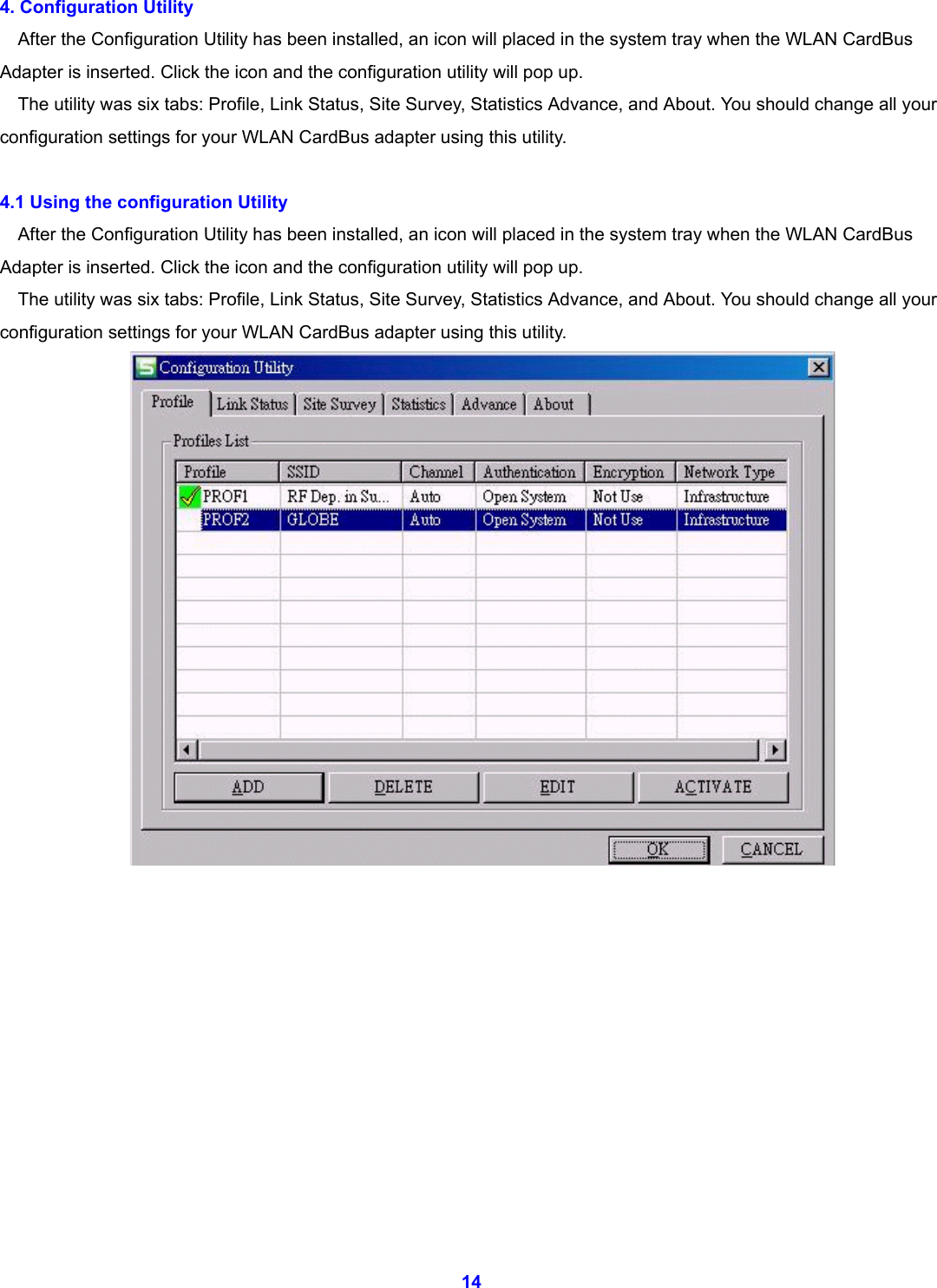937x1288 pixels.
Task: Click the right arrow of the horizontal scrollbar
Action: 775,749
